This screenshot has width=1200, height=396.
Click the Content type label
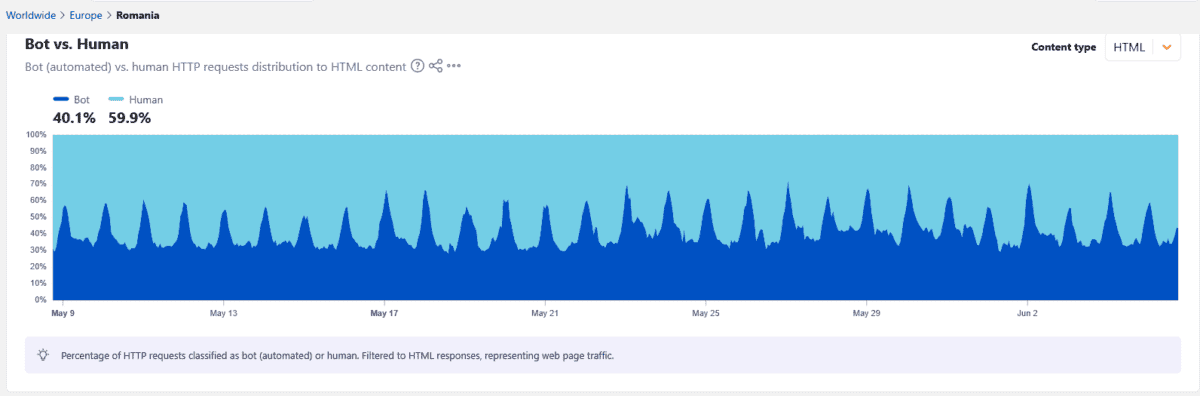(1063, 47)
